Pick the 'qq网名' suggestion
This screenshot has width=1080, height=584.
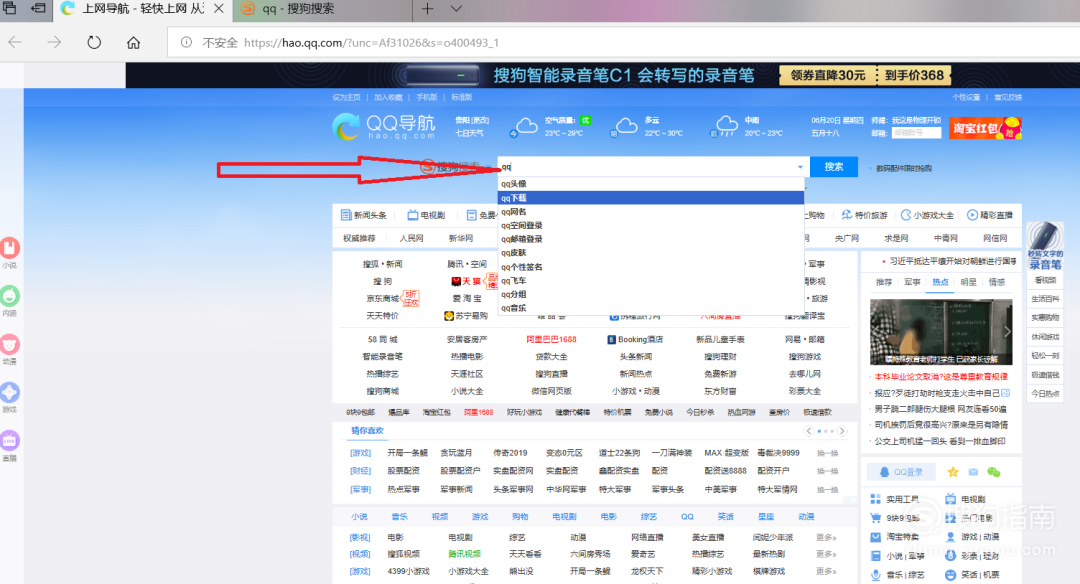pyautogui.click(x=651, y=211)
